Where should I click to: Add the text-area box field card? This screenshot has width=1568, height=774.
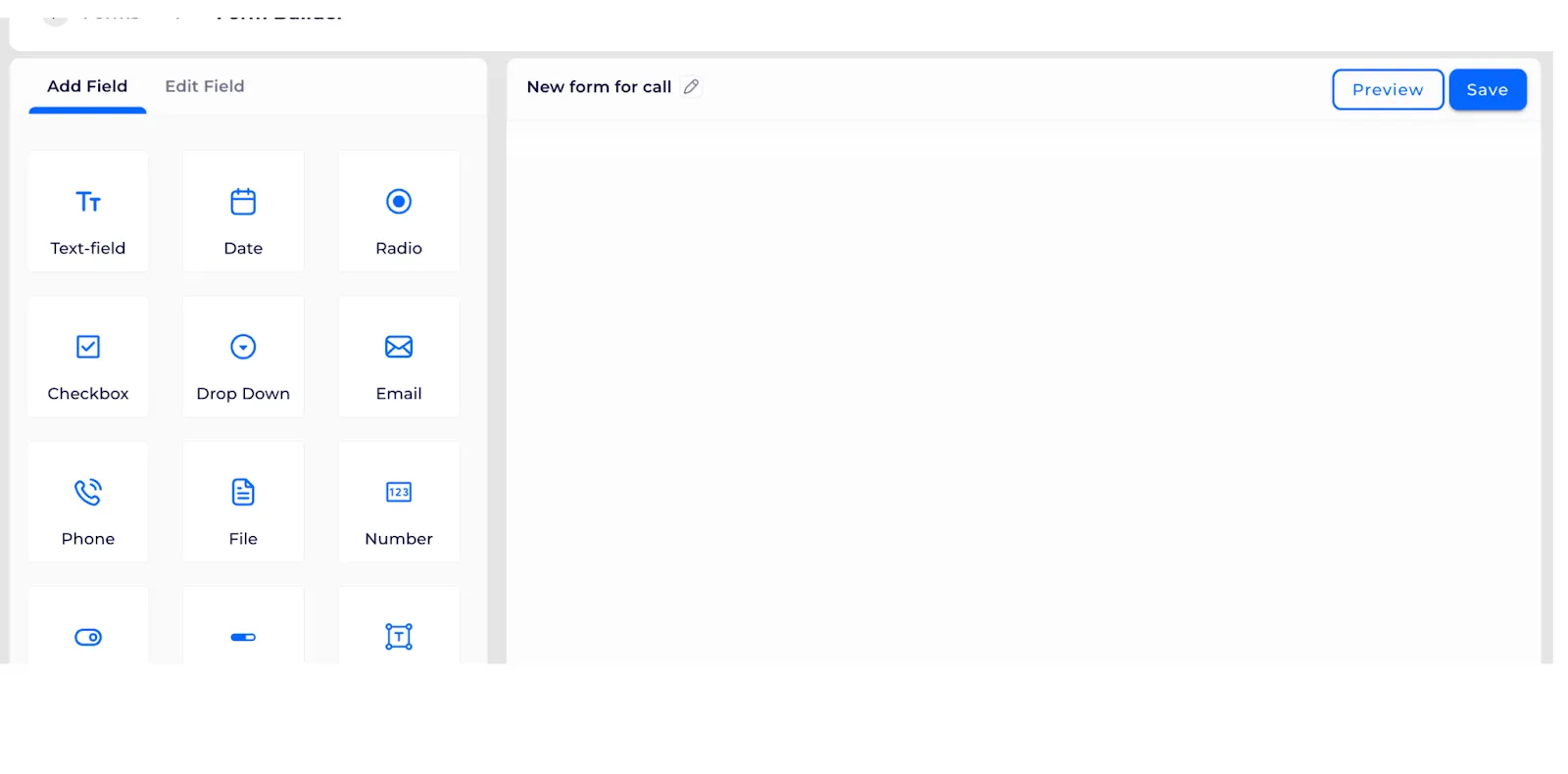click(399, 626)
